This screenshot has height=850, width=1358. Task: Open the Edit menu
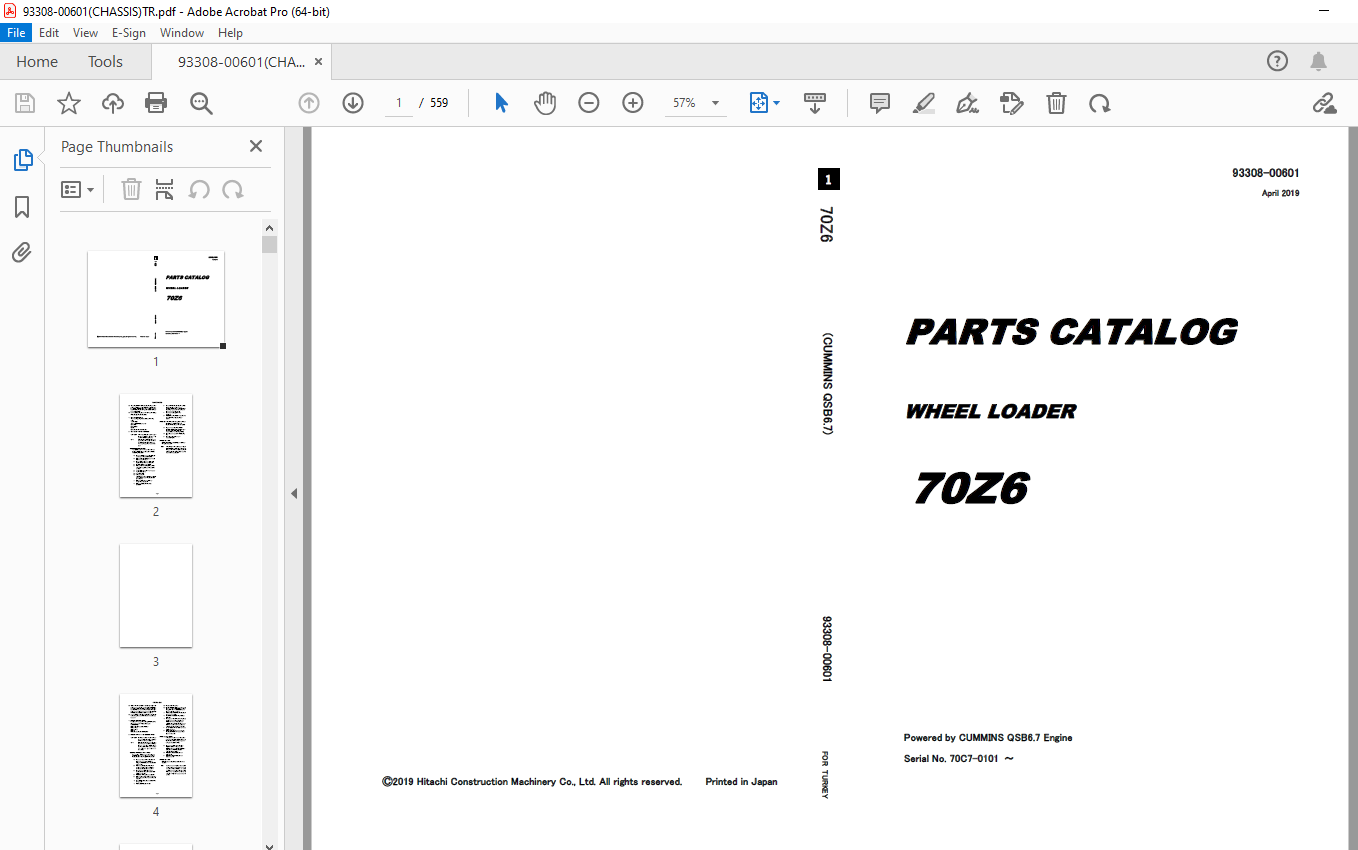tap(49, 32)
